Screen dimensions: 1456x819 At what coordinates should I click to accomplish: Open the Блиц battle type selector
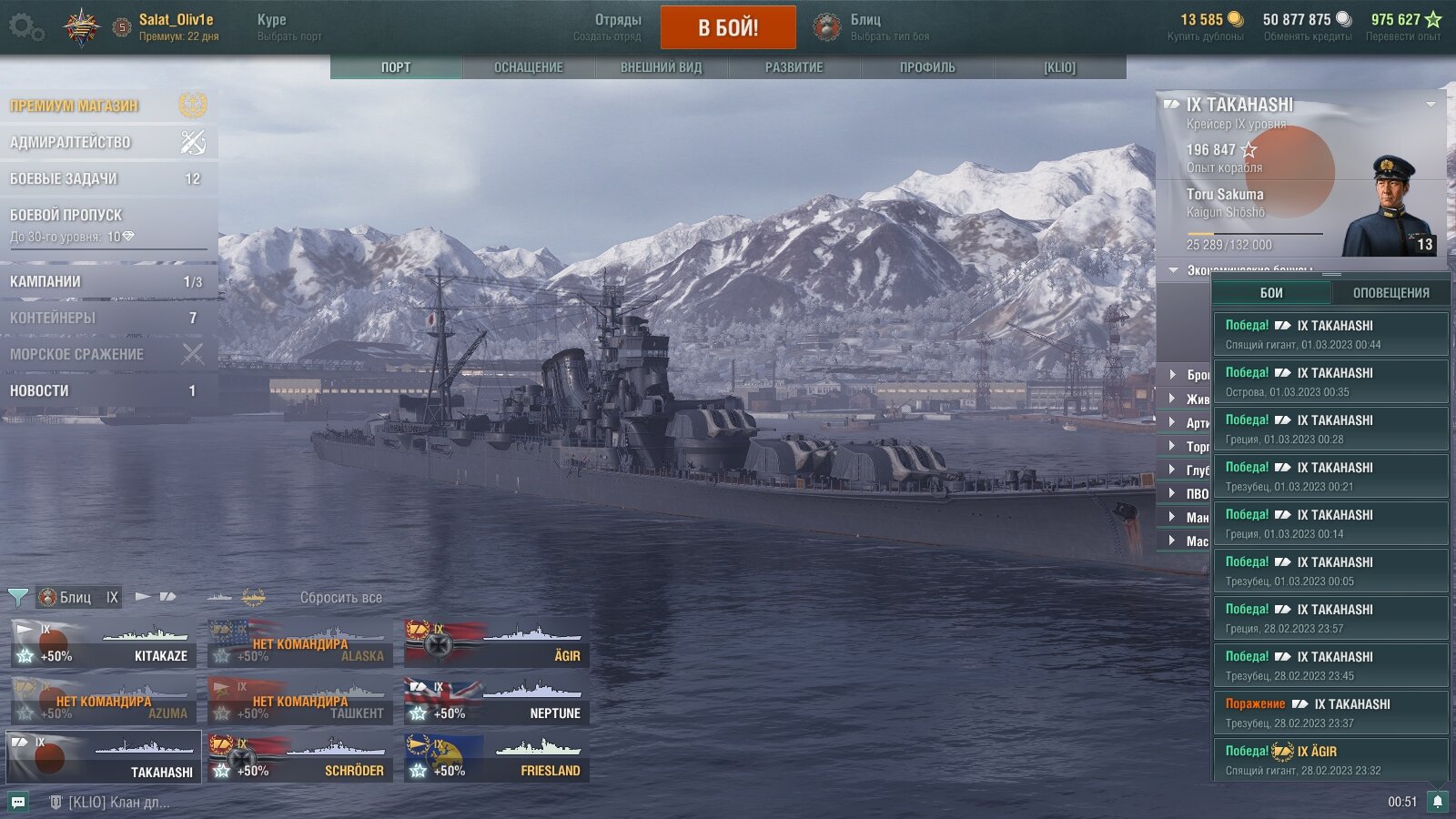click(x=869, y=27)
